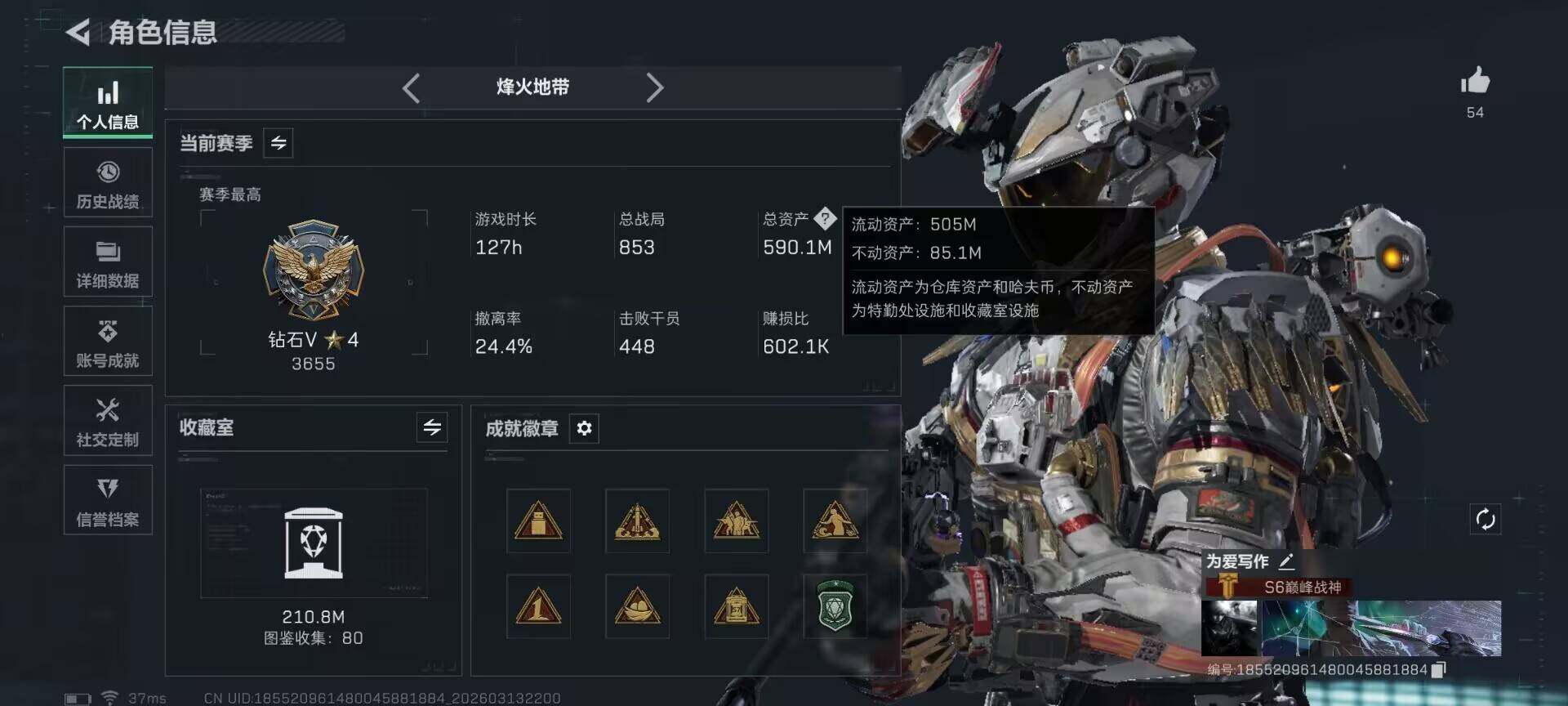
Task: Open the 社交定制 sidebar item
Action: [x=108, y=421]
